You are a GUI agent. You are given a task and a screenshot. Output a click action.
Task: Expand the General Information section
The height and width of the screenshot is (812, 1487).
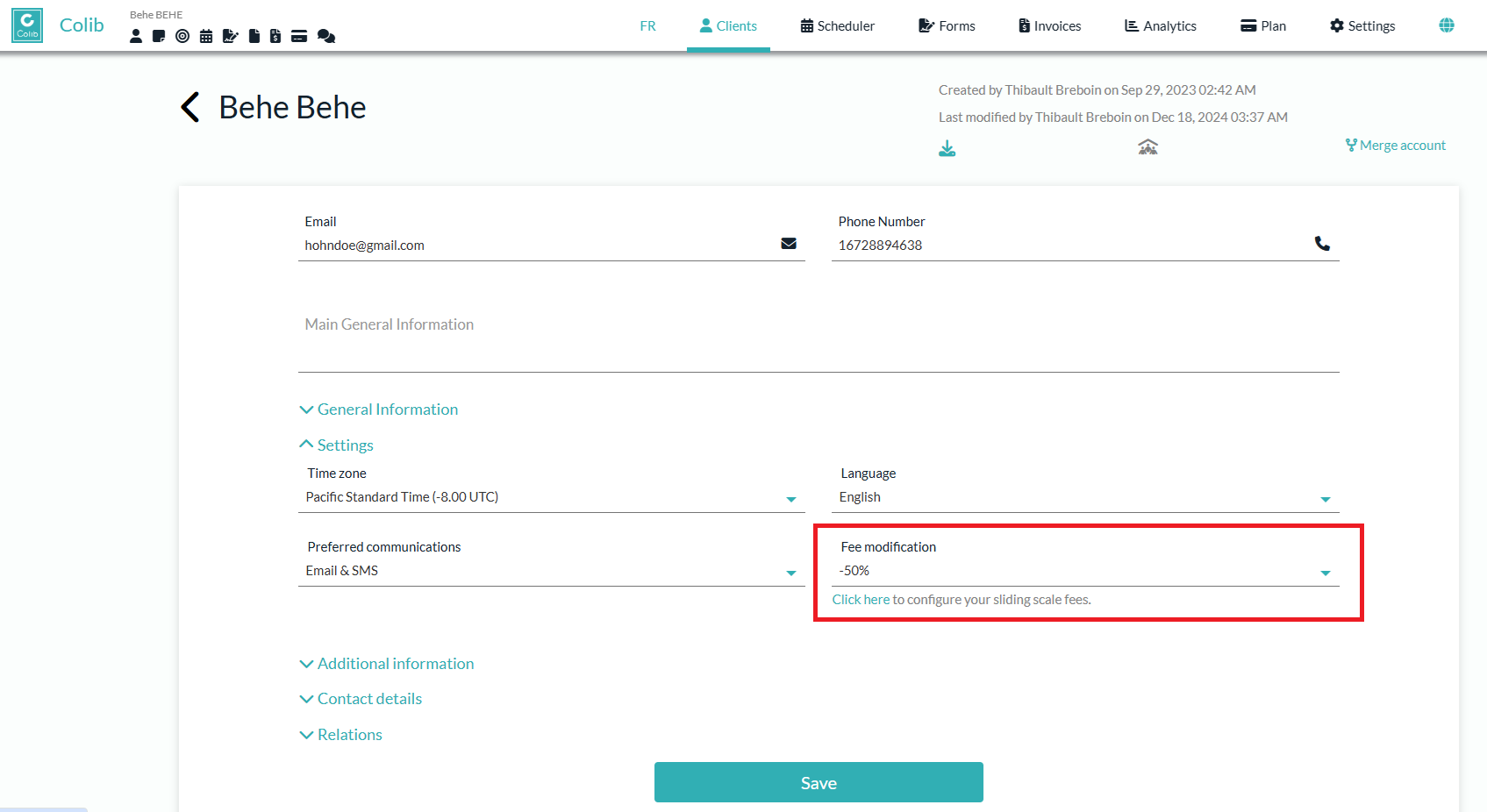(379, 410)
